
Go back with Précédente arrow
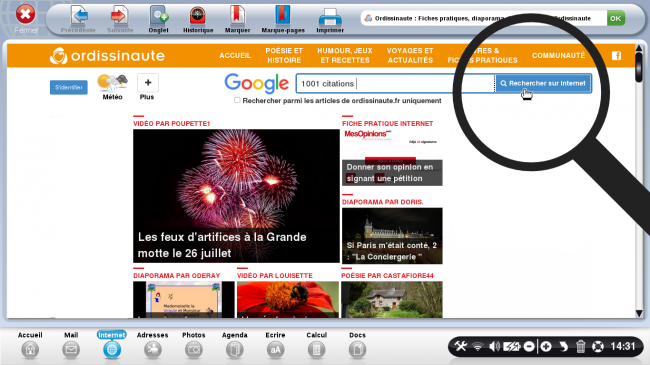tap(79, 16)
